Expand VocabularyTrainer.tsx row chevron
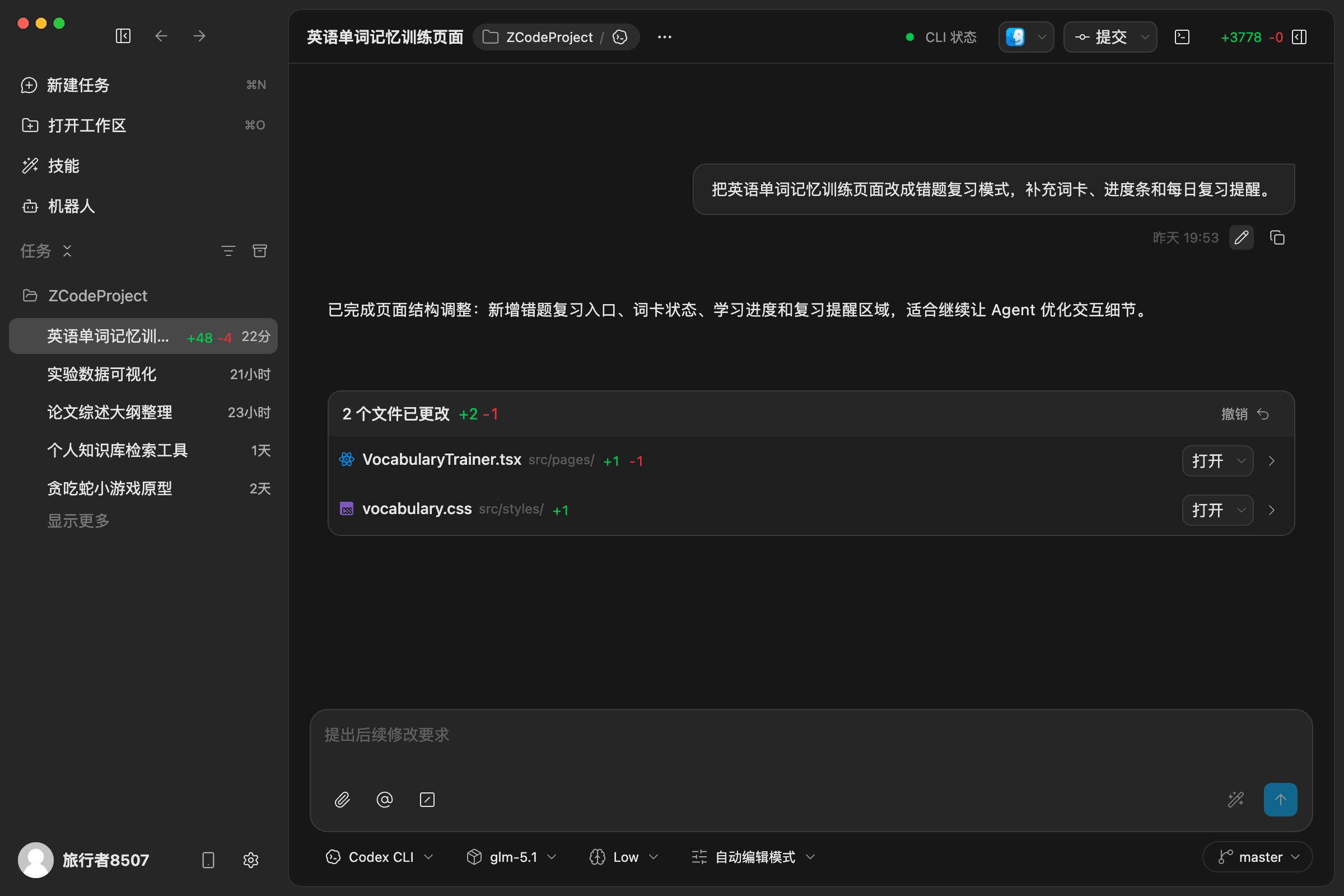 point(1271,460)
